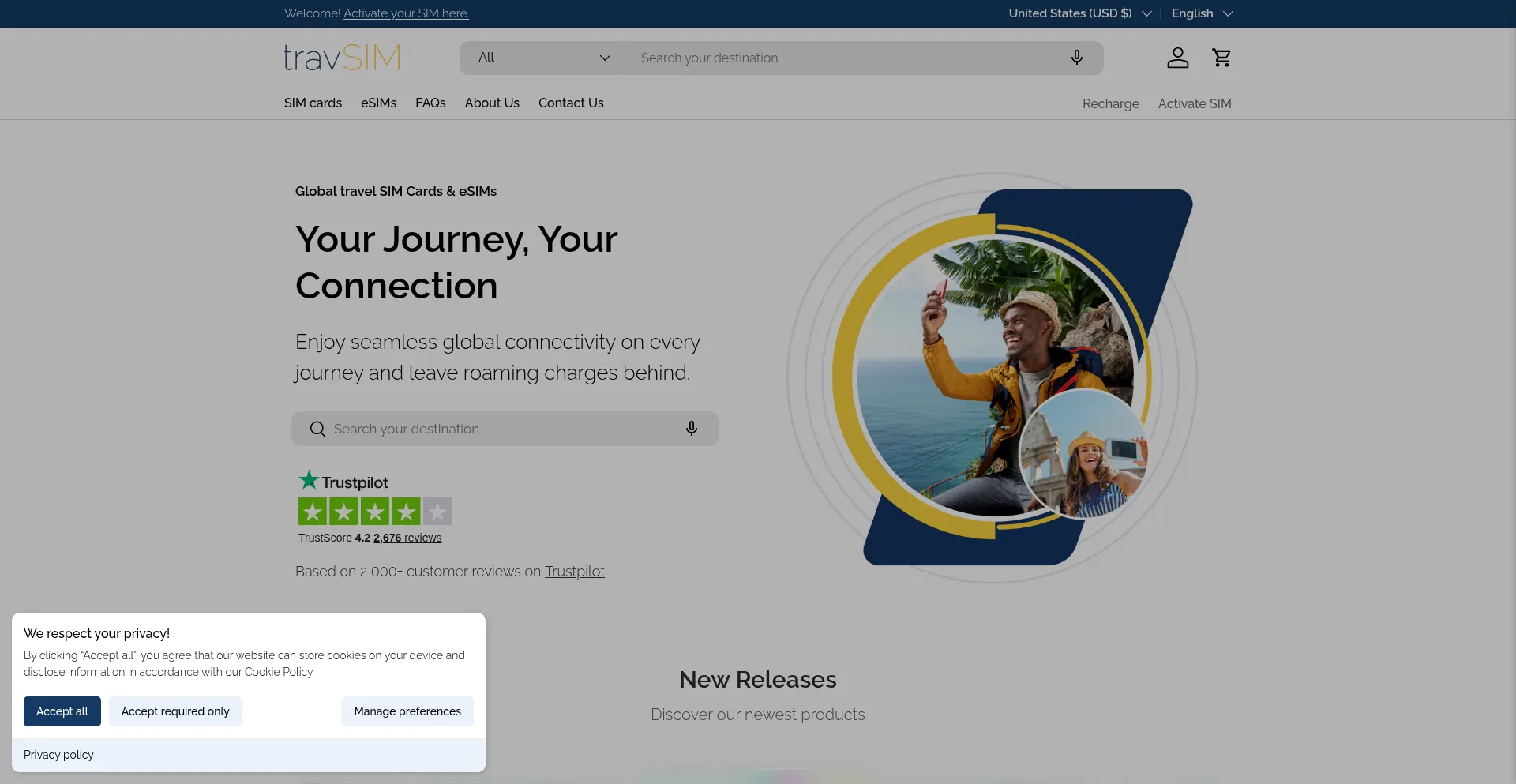Open the shopping cart icon
The height and width of the screenshot is (784, 1516).
(1221, 58)
